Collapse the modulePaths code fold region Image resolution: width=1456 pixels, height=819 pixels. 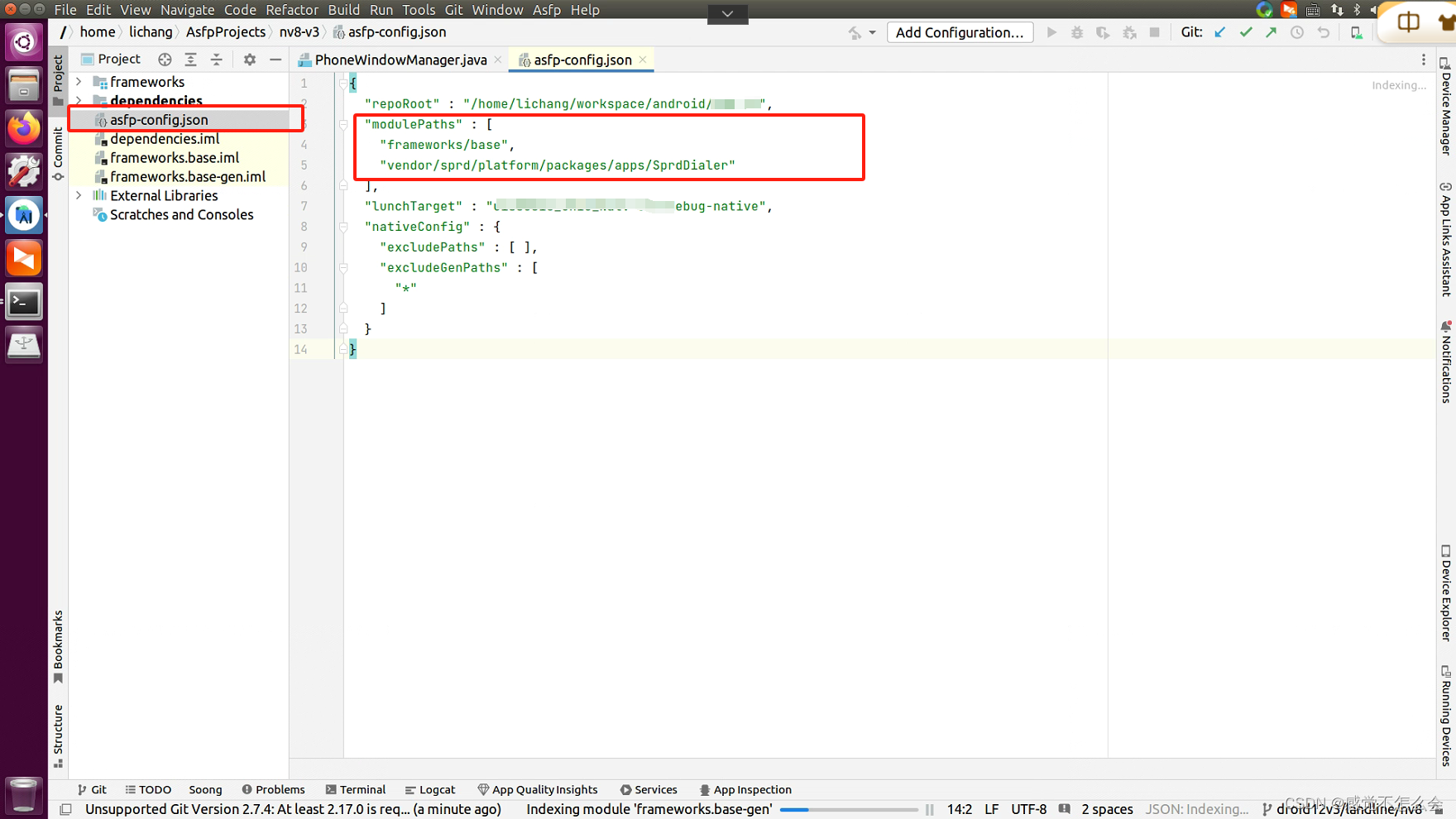(x=343, y=124)
